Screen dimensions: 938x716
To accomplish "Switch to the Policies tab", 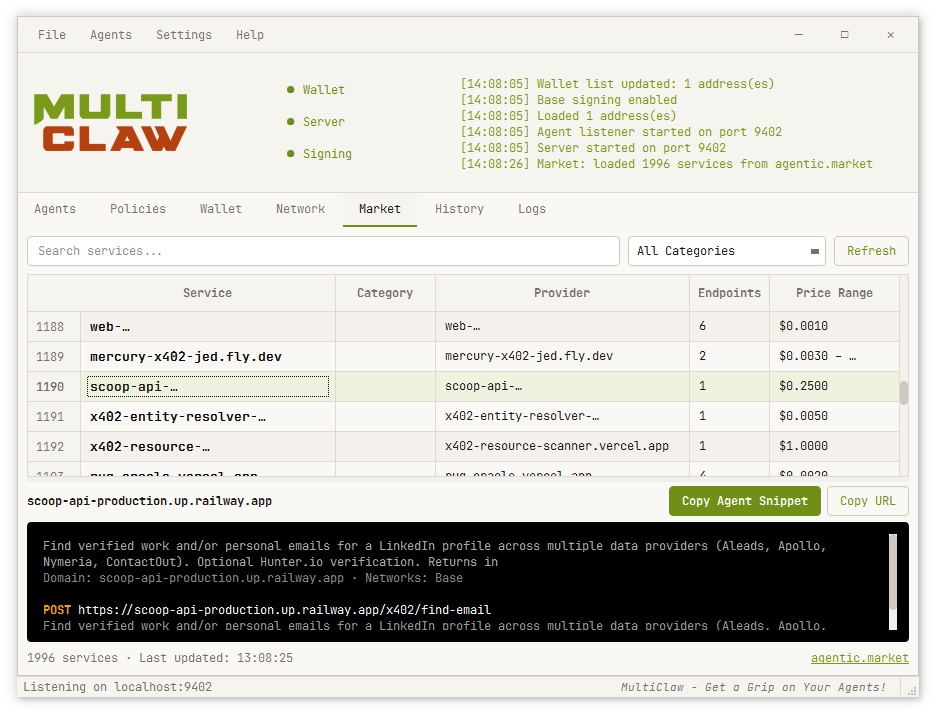I will click(x=138, y=209).
